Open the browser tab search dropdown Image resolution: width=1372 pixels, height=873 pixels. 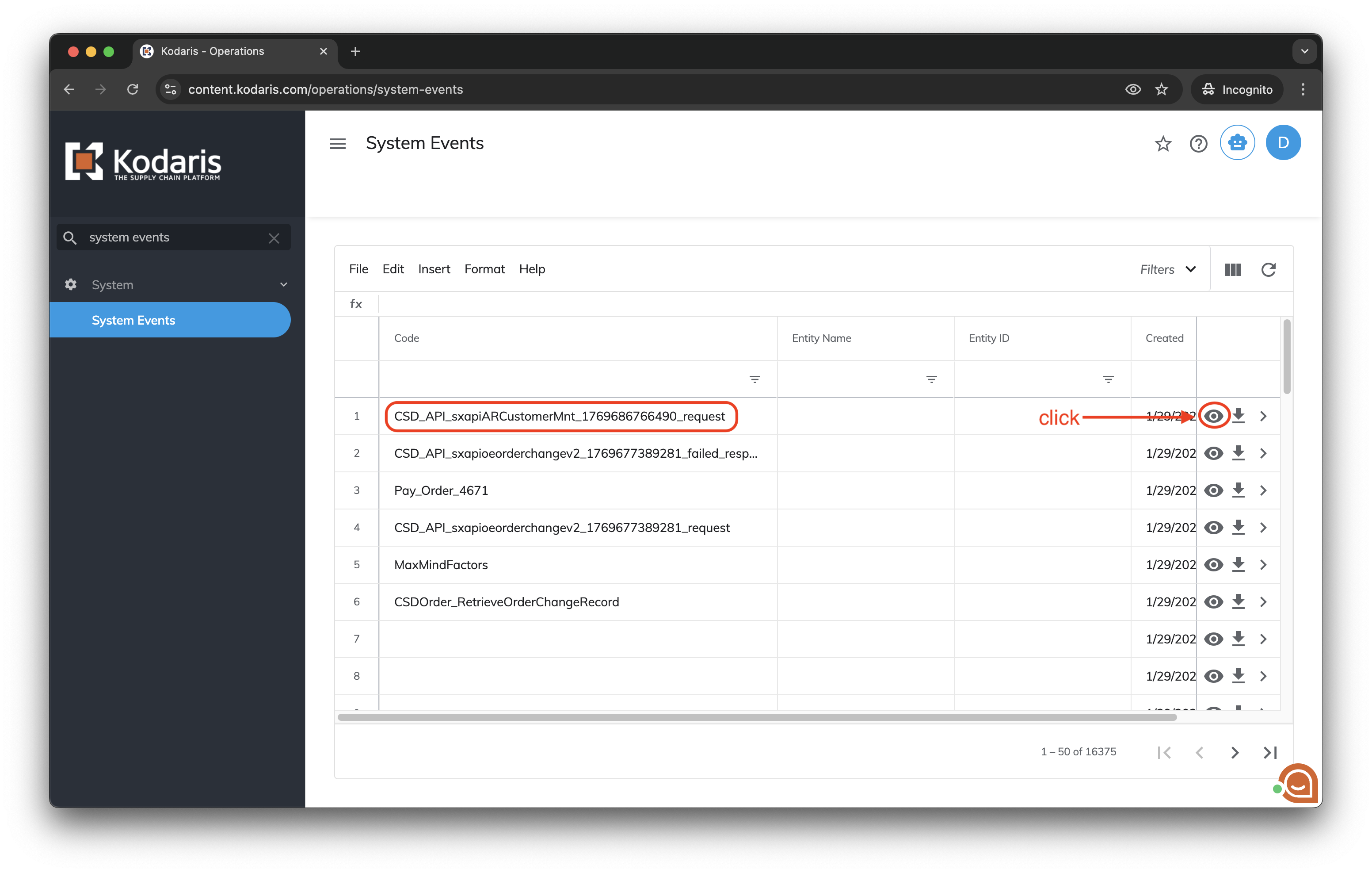coord(1304,51)
